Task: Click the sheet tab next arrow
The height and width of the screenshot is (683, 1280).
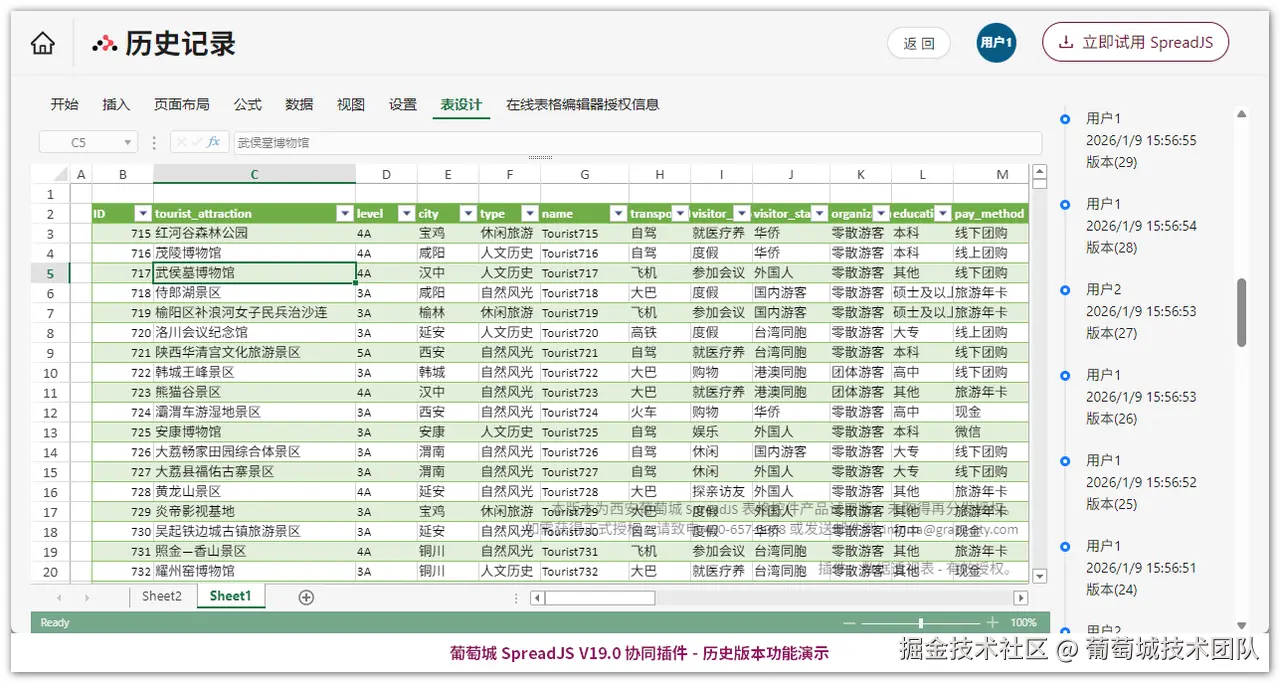Action: coord(87,597)
